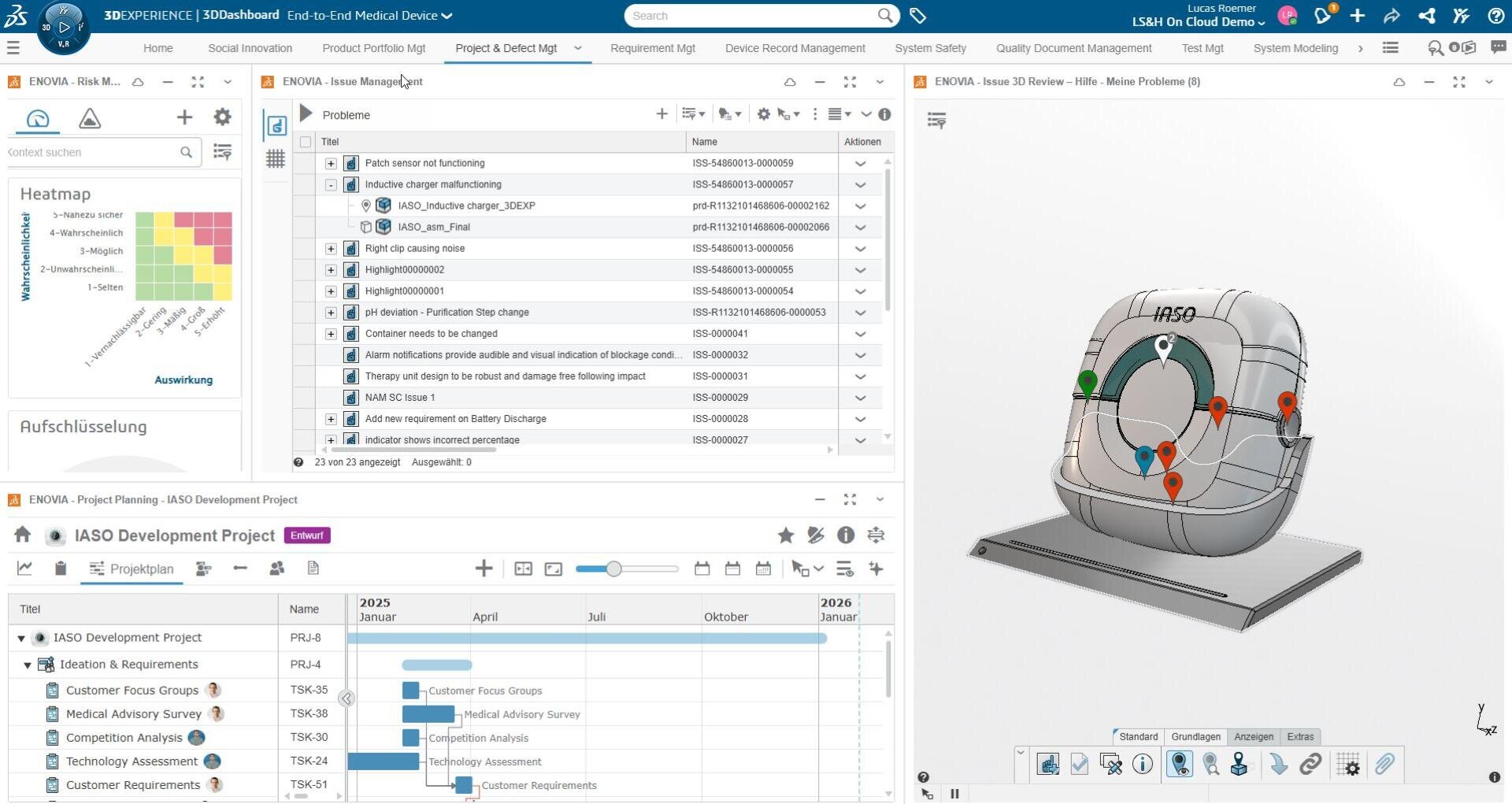Open actions dropdown for ISS-0000041
Image resolution: width=1512 pixels, height=804 pixels.
tap(860, 334)
